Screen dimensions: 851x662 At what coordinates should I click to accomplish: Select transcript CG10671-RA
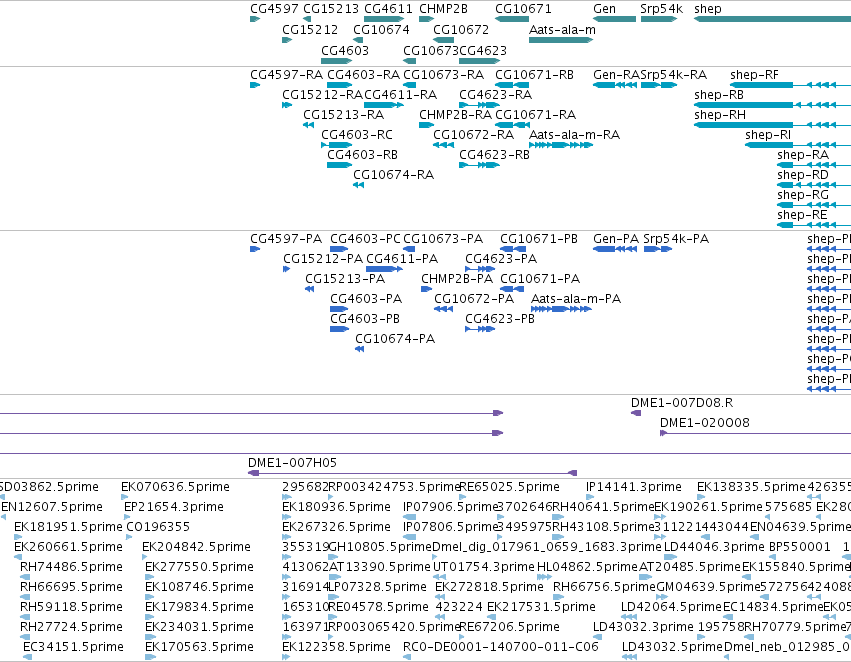coord(512,125)
